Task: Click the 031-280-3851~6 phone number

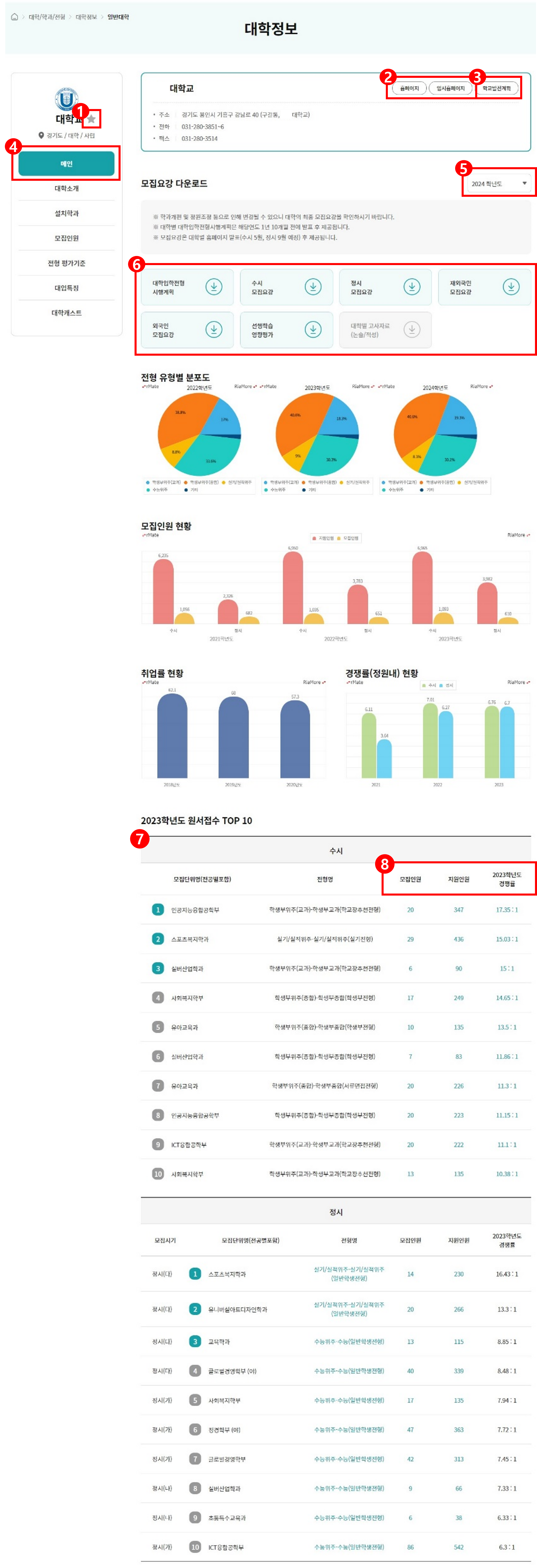Action: click(x=203, y=127)
